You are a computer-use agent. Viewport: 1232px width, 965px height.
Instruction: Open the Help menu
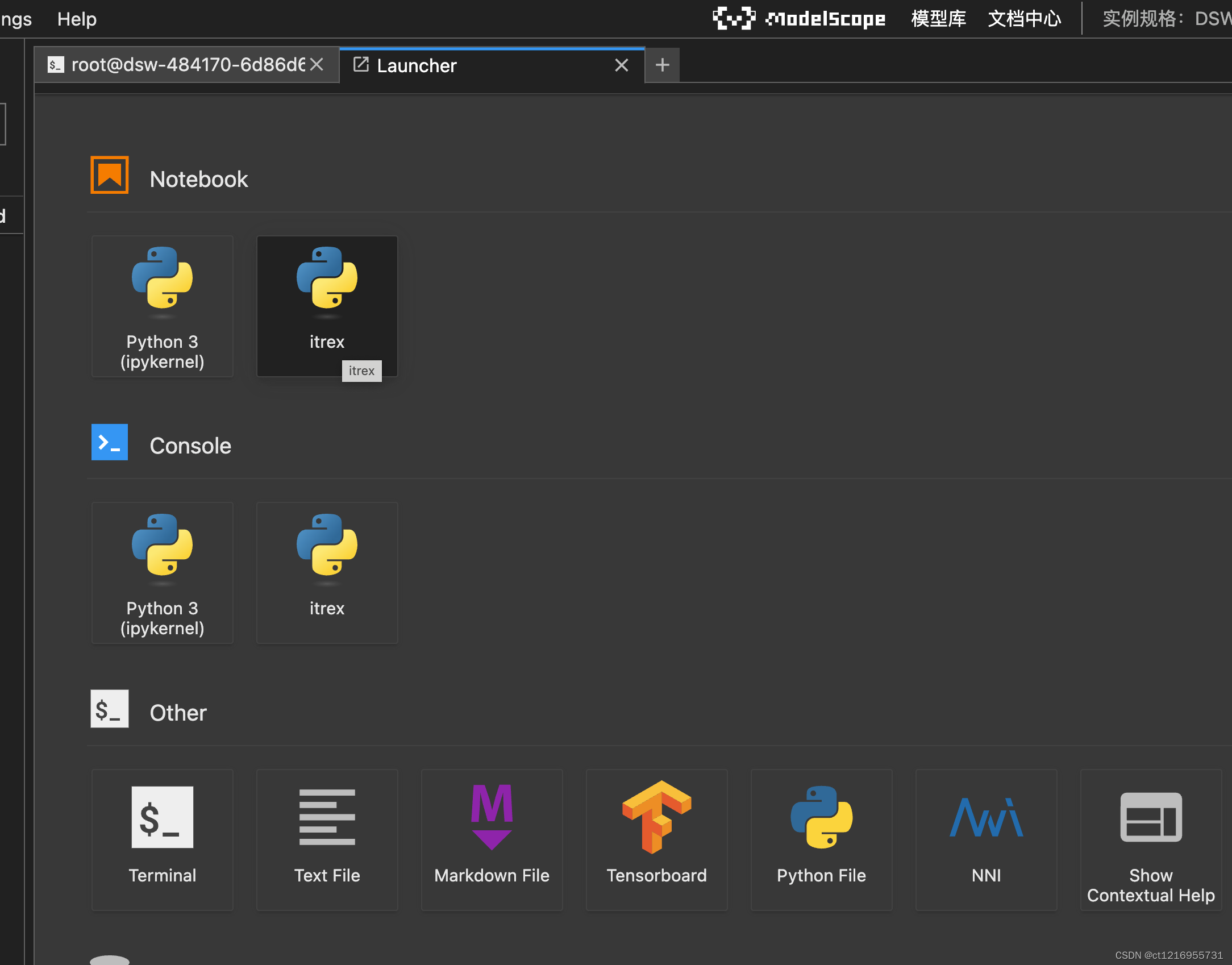click(x=77, y=19)
